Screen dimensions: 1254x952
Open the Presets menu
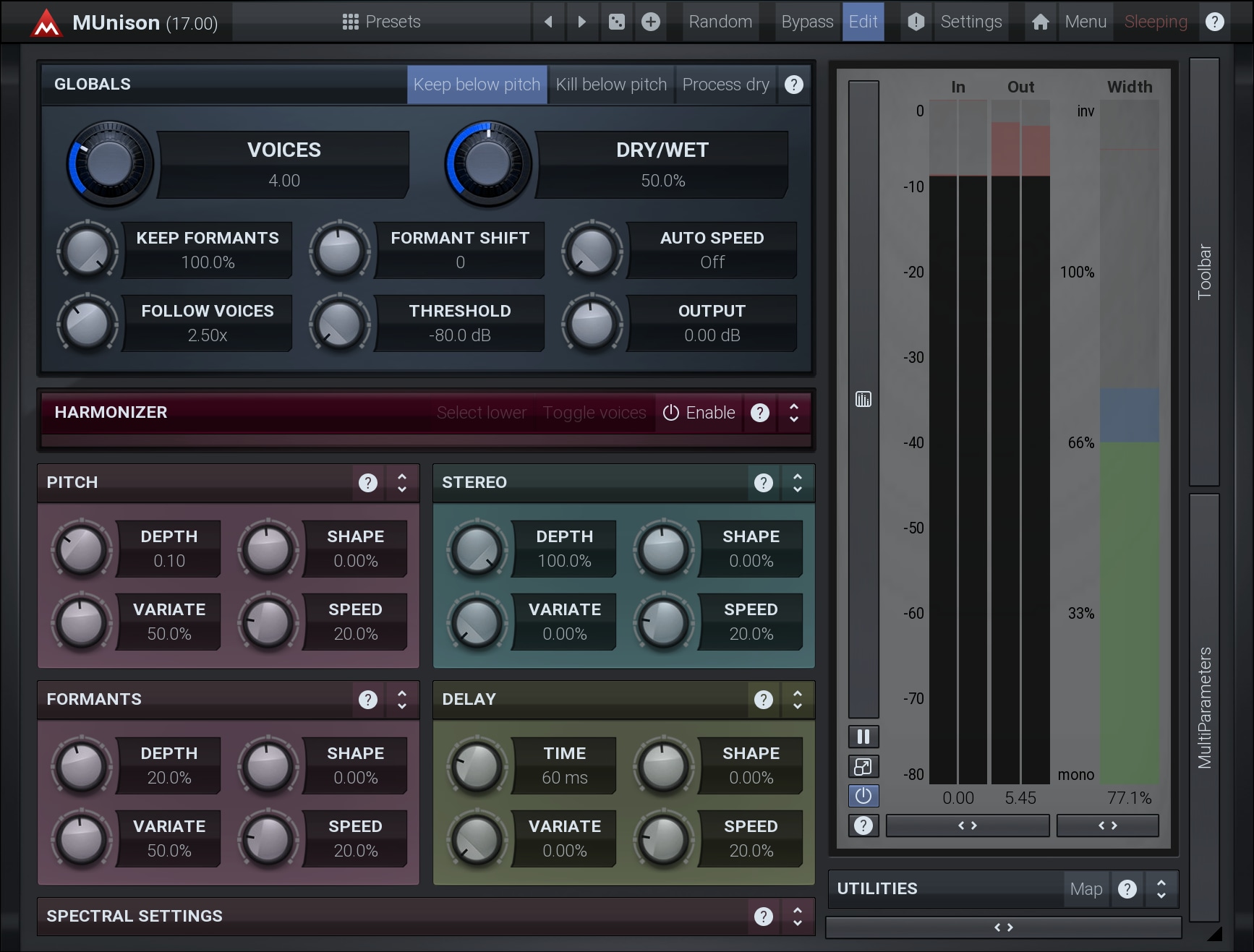(381, 22)
